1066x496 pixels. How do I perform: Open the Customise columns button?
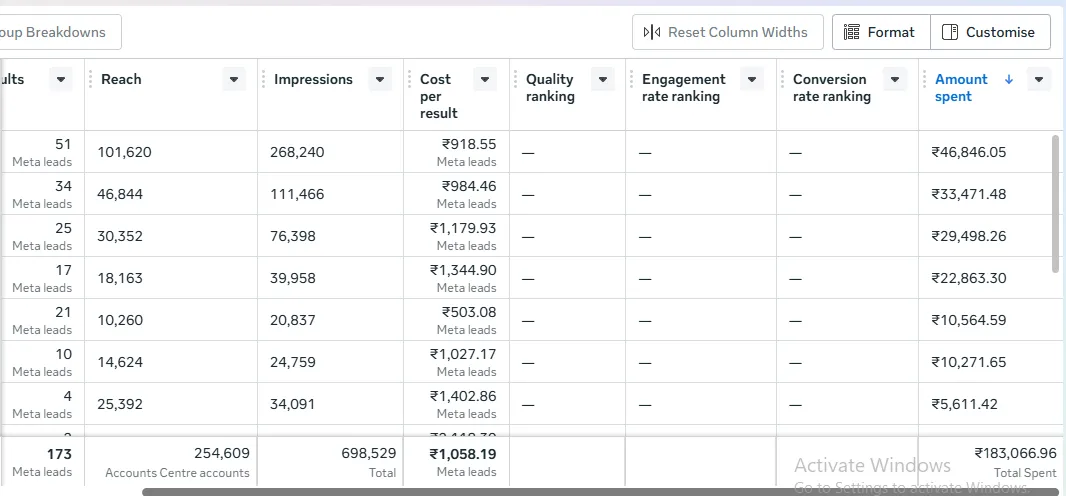(990, 32)
